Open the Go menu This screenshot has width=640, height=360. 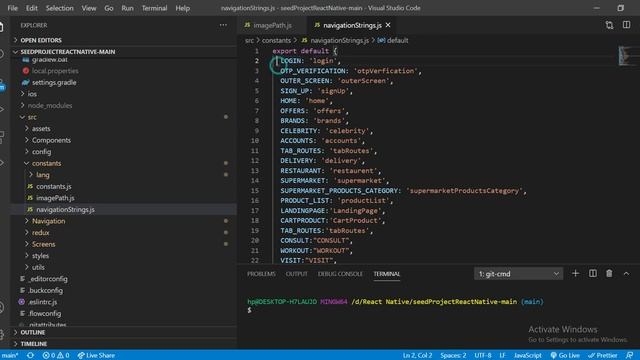(109, 8)
